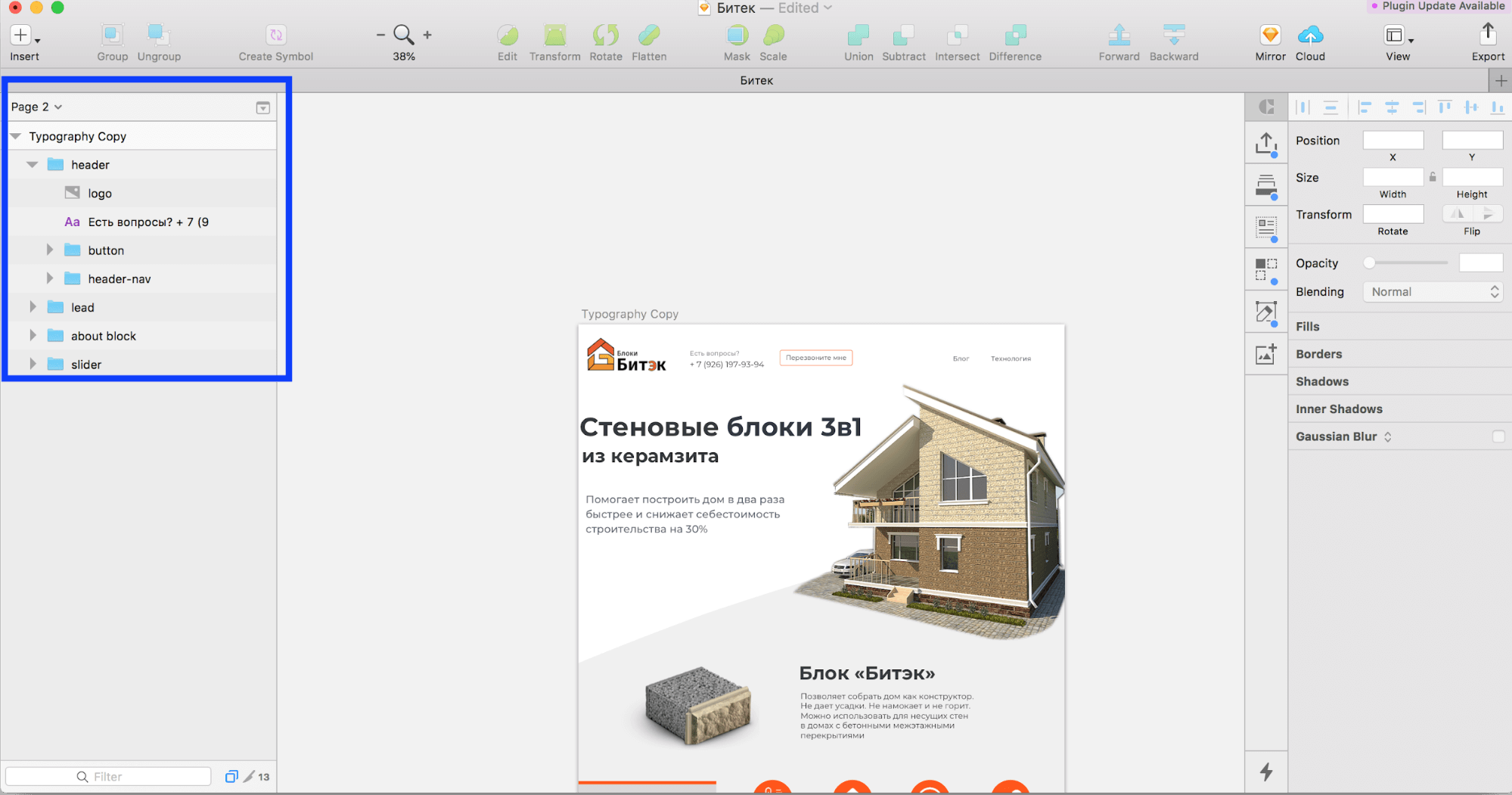Open the Craft Data panel

1266,228
